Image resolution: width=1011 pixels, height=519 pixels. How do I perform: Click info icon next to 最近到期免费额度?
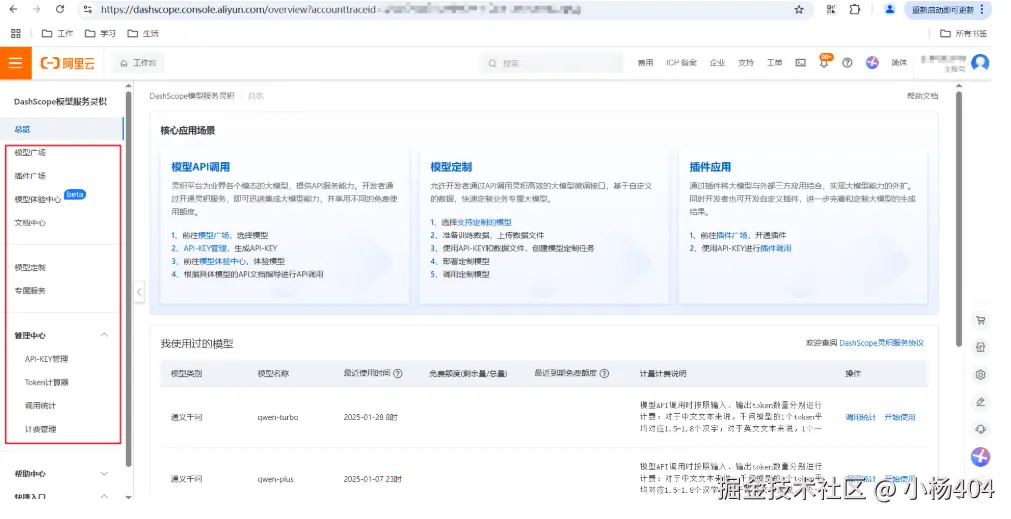(x=604, y=373)
